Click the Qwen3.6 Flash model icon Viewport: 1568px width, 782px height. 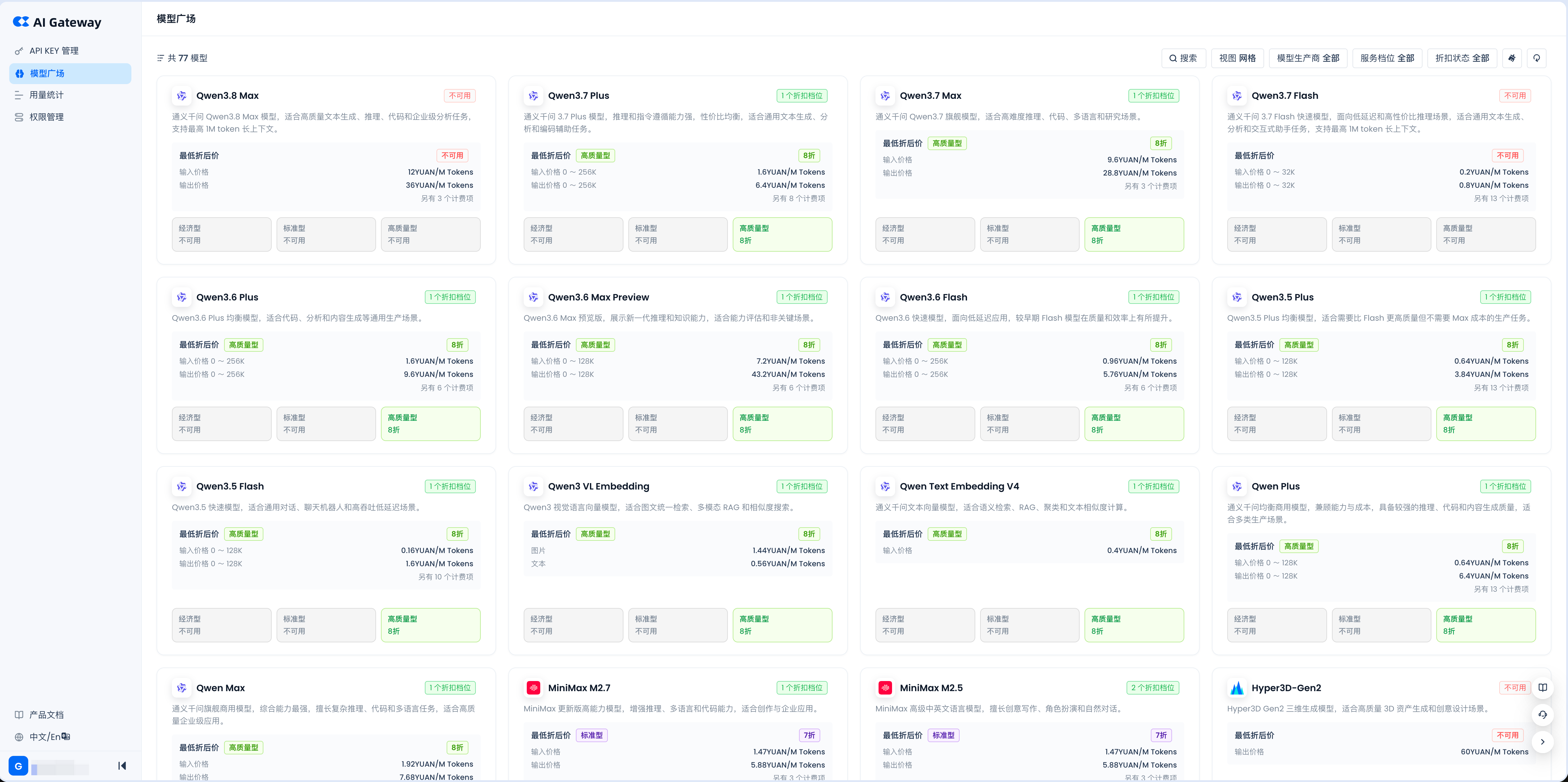(x=885, y=297)
